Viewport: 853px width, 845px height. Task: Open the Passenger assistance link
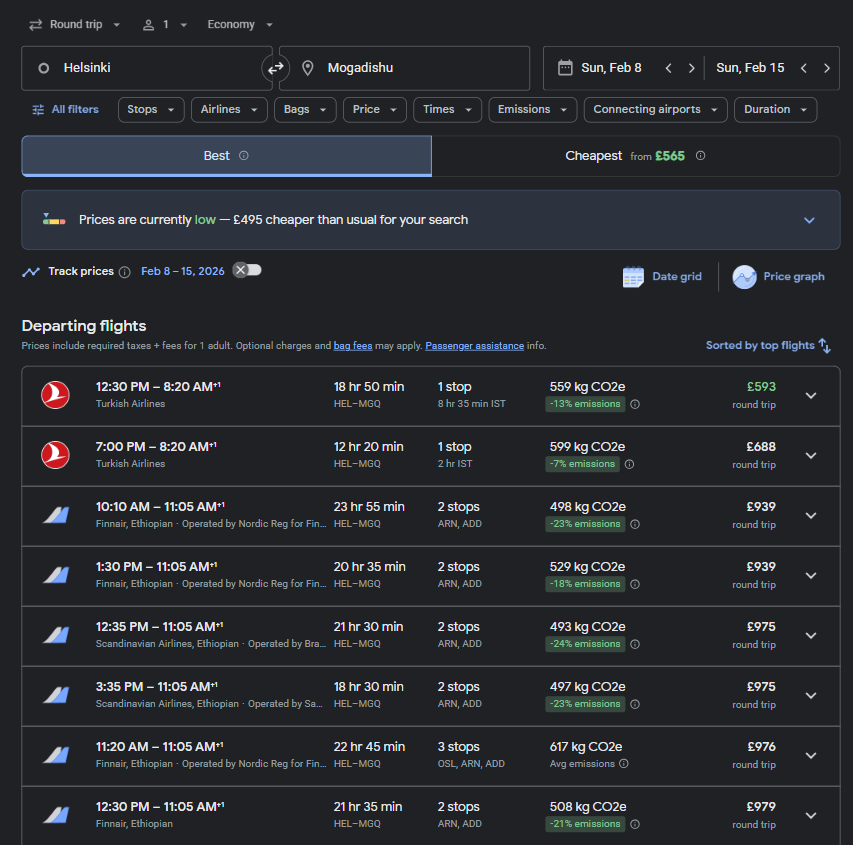[474, 346]
